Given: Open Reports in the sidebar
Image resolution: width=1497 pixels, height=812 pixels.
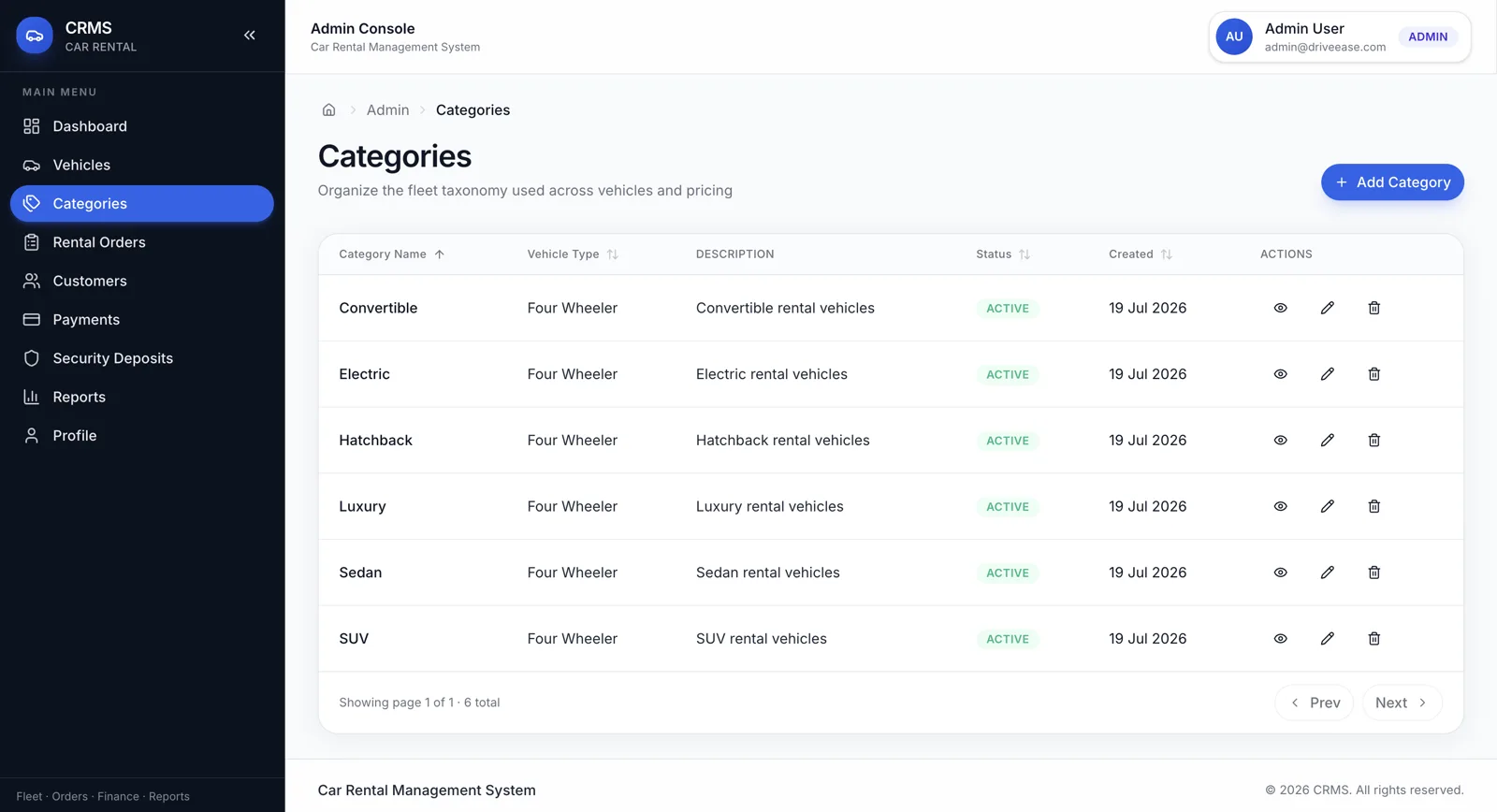Looking at the screenshot, I should pyautogui.click(x=142, y=397).
